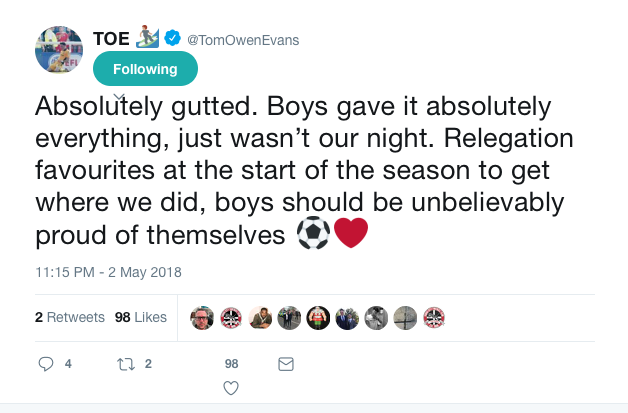628x413 pixels.
Task: Click the reply speech bubble icon
Action: (x=45, y=365)
